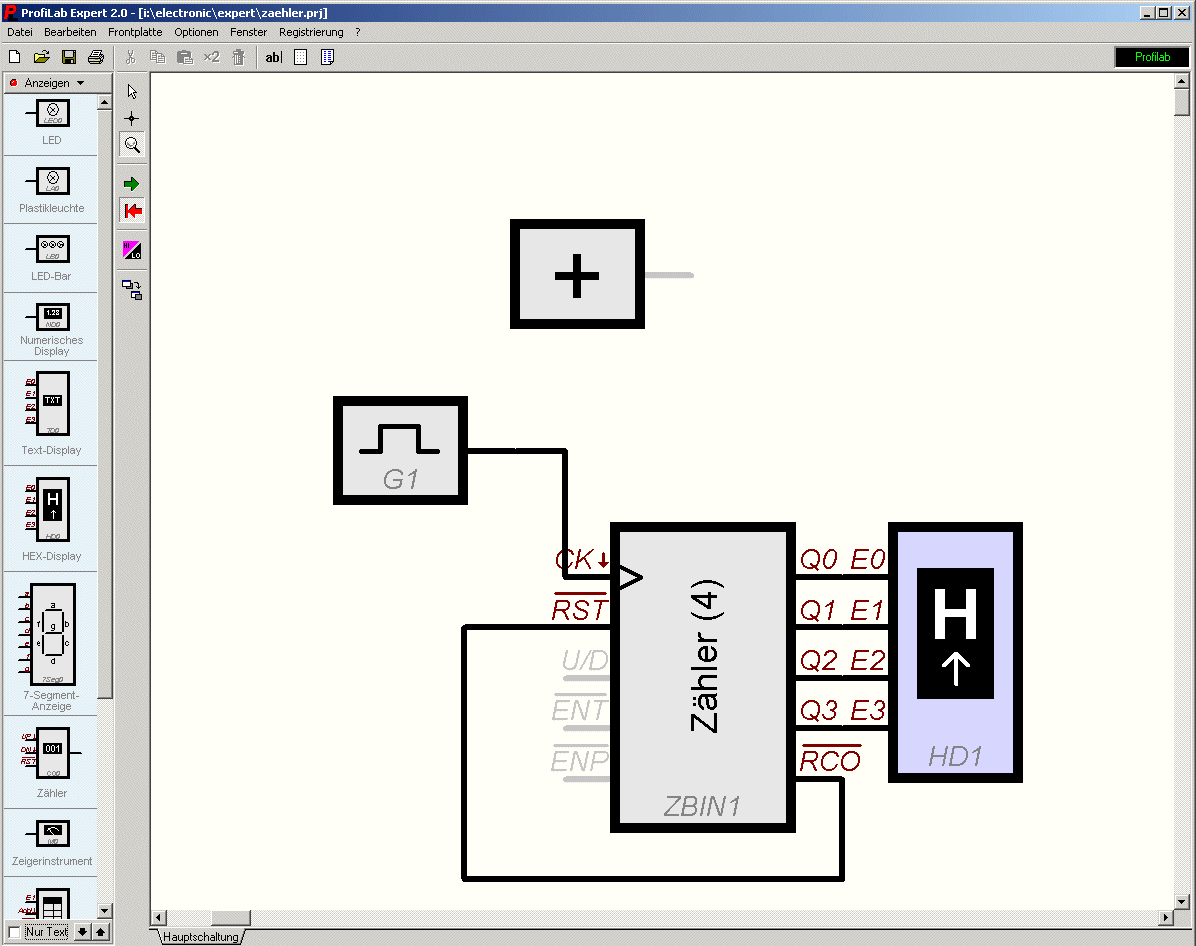Open the Registrierung menu
Viewport: 1196px width, 946px height.
coord(311,32)
